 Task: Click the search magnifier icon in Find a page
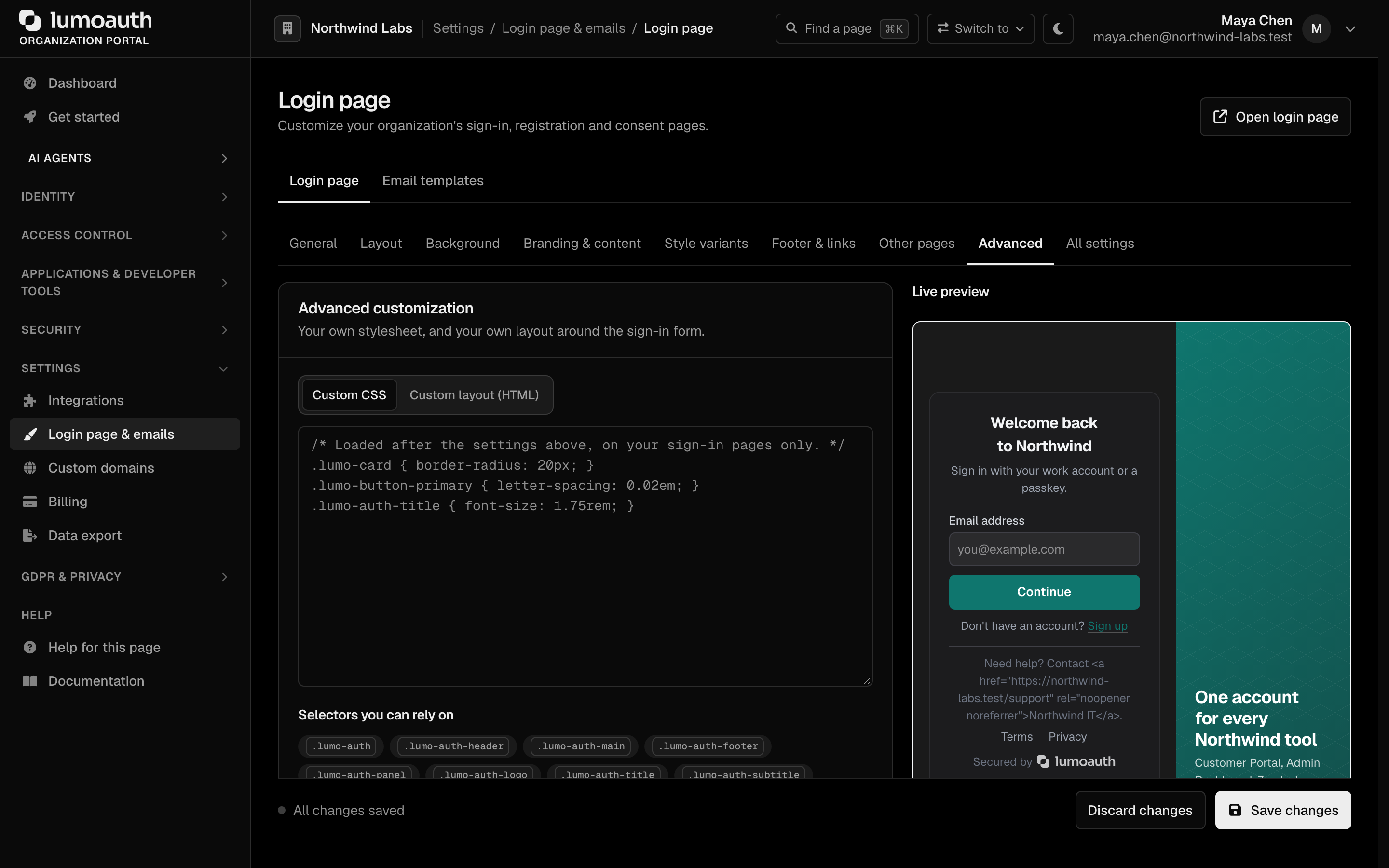[791, 28]
